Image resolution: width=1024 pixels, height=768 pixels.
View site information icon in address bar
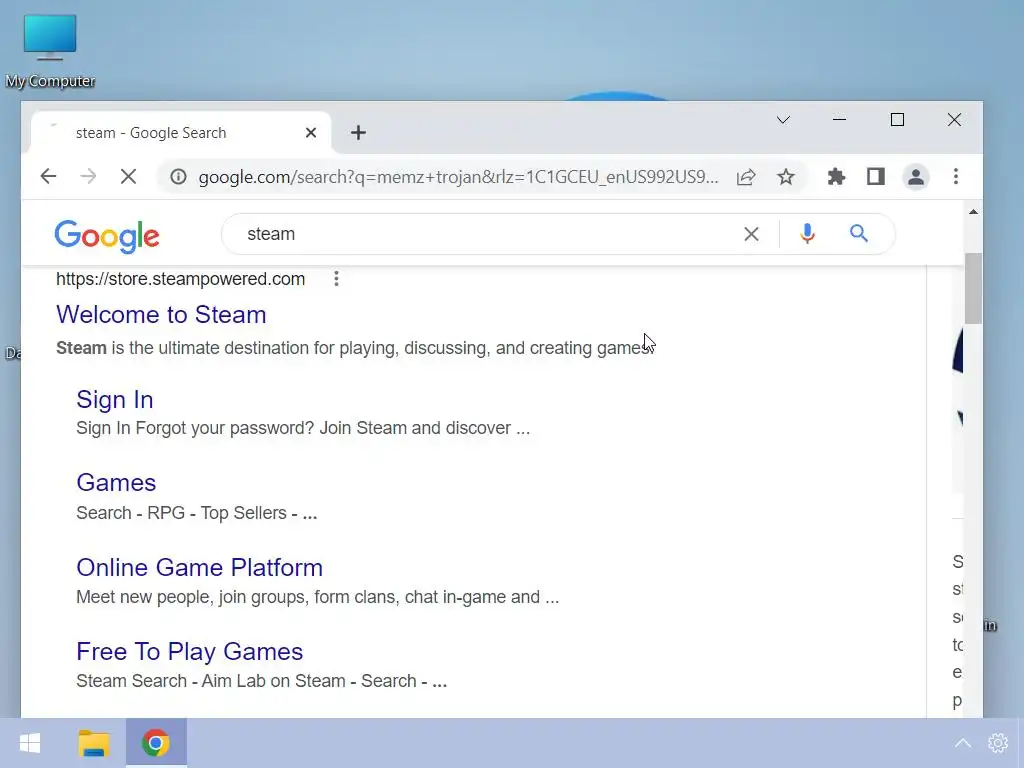pos(178,176)
